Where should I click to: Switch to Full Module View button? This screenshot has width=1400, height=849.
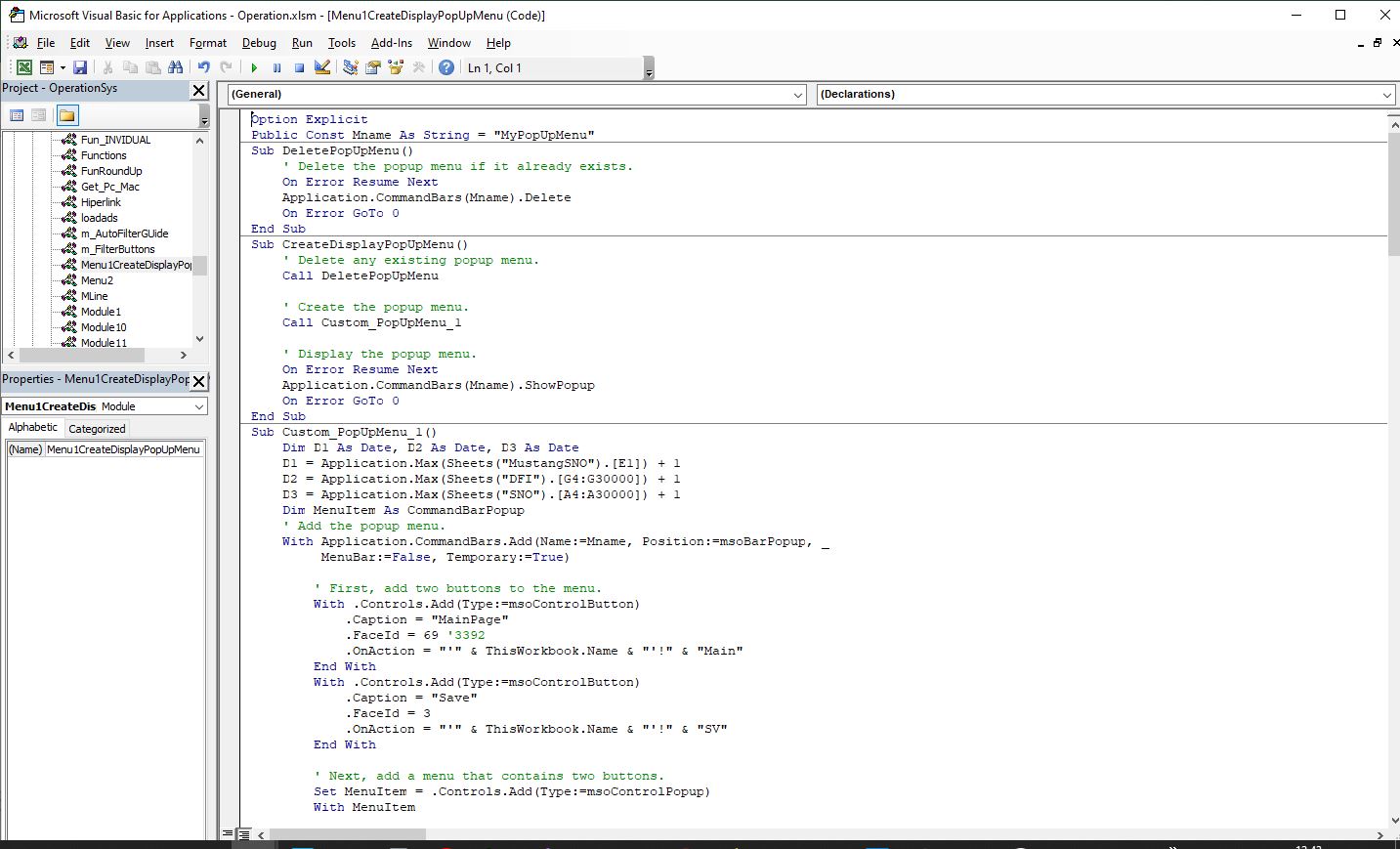244,834
